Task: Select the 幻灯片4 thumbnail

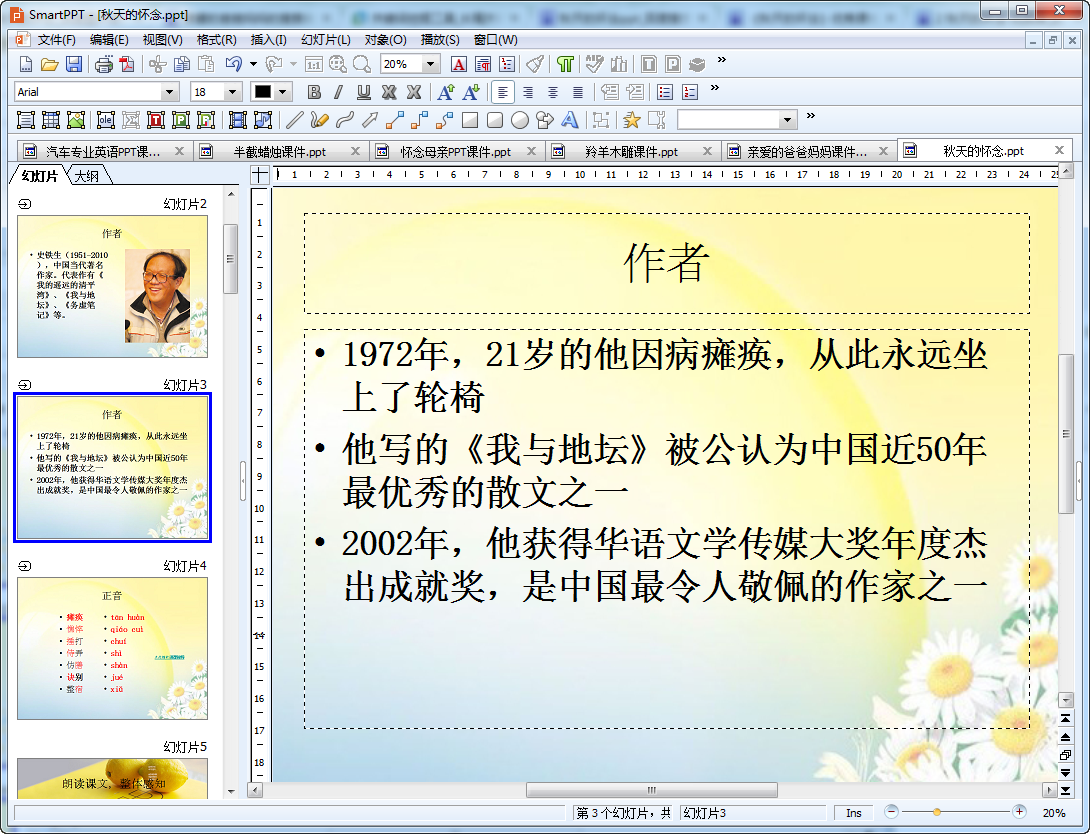Action: (x=113, y=648)
